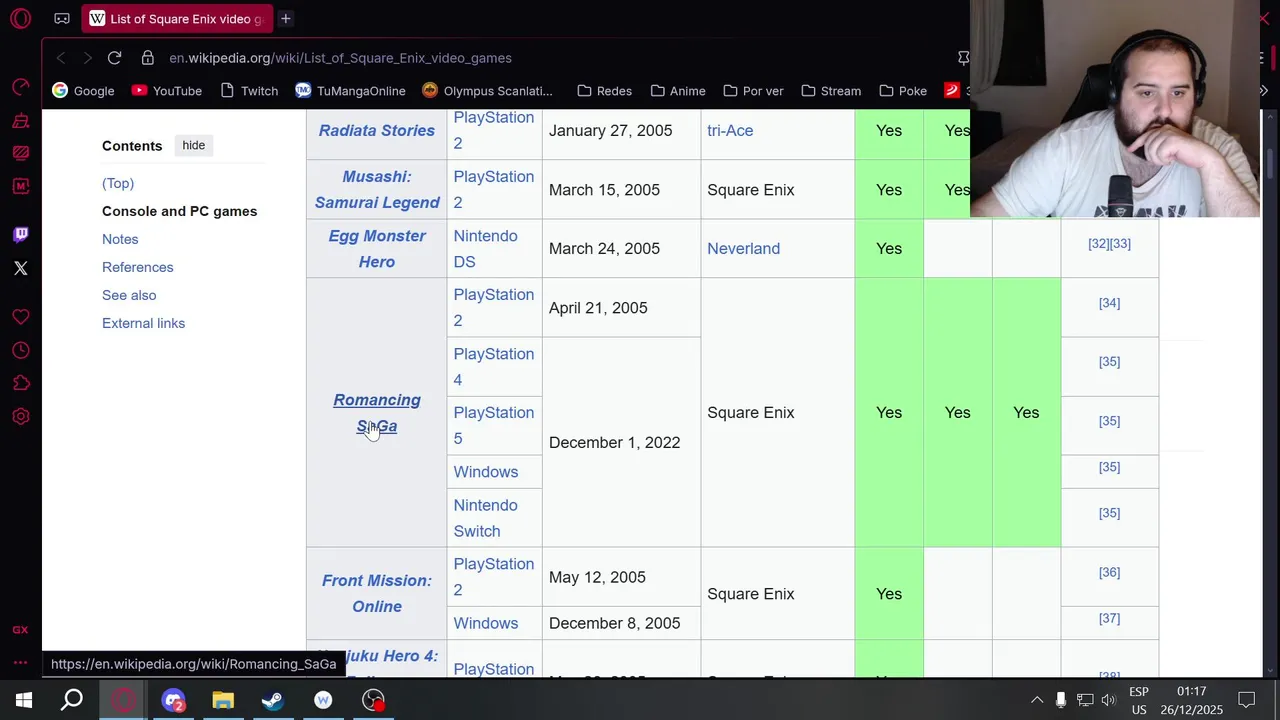Click the GX logo near sidebar bottom
The width and height of the screenshot is (1280, 720).
point(20,630)
